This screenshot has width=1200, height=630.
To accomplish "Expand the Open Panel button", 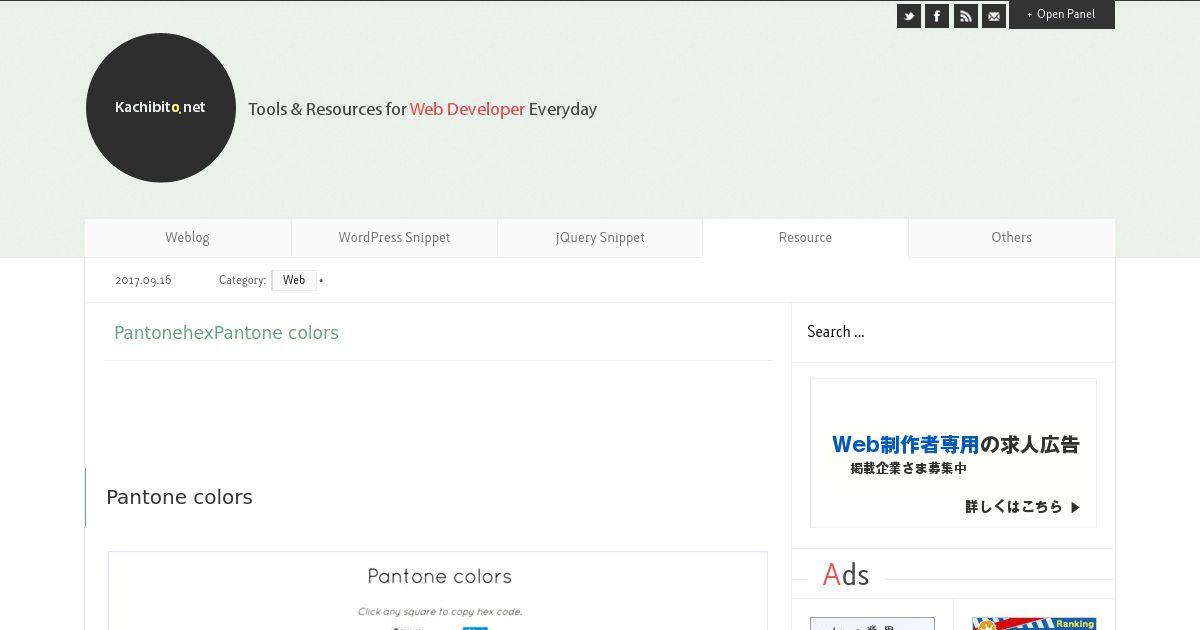I will pos(1062,14).
